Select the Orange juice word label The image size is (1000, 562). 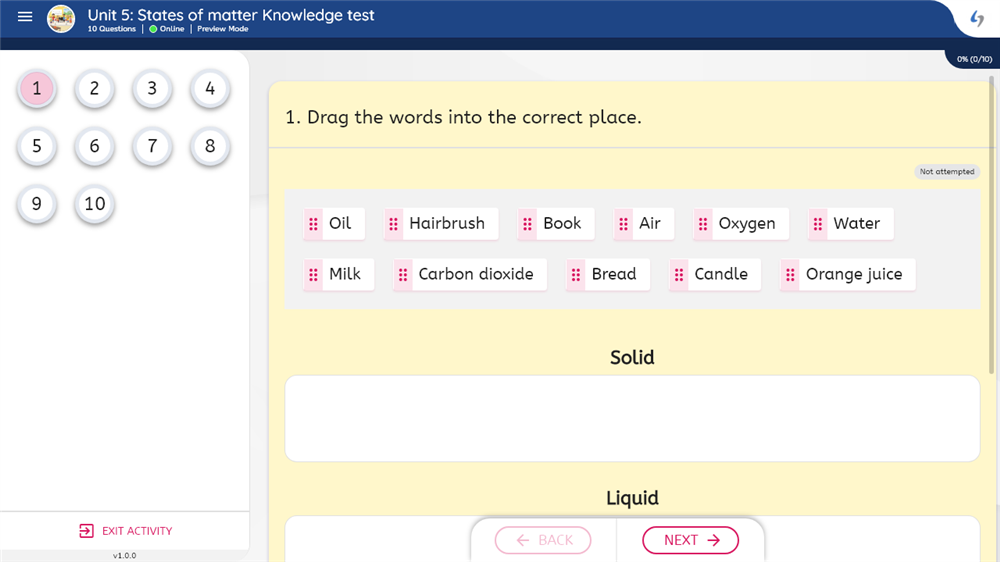(854, 274)
